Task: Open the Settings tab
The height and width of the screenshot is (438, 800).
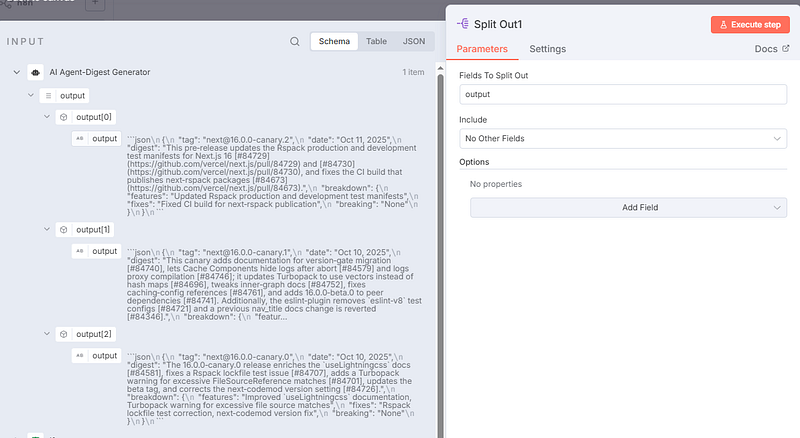Action: tap(547, 49)
